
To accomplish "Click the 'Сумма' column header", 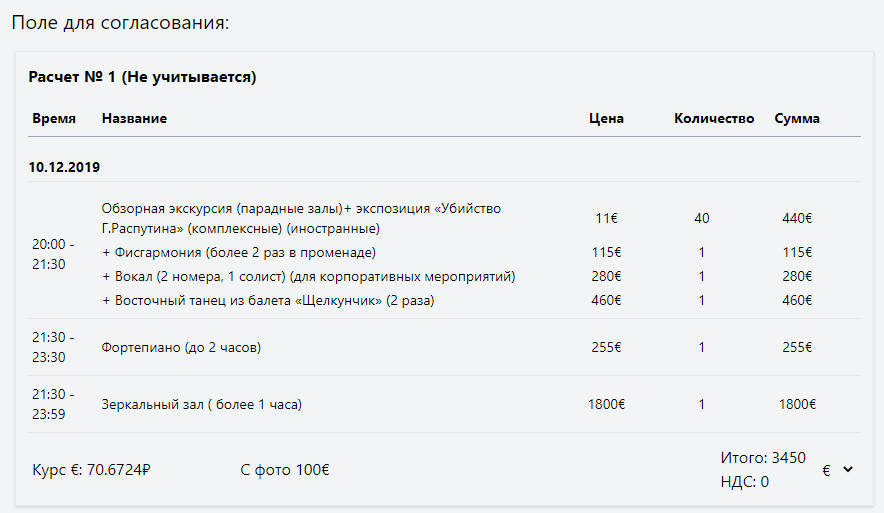I will click(797, 118).
